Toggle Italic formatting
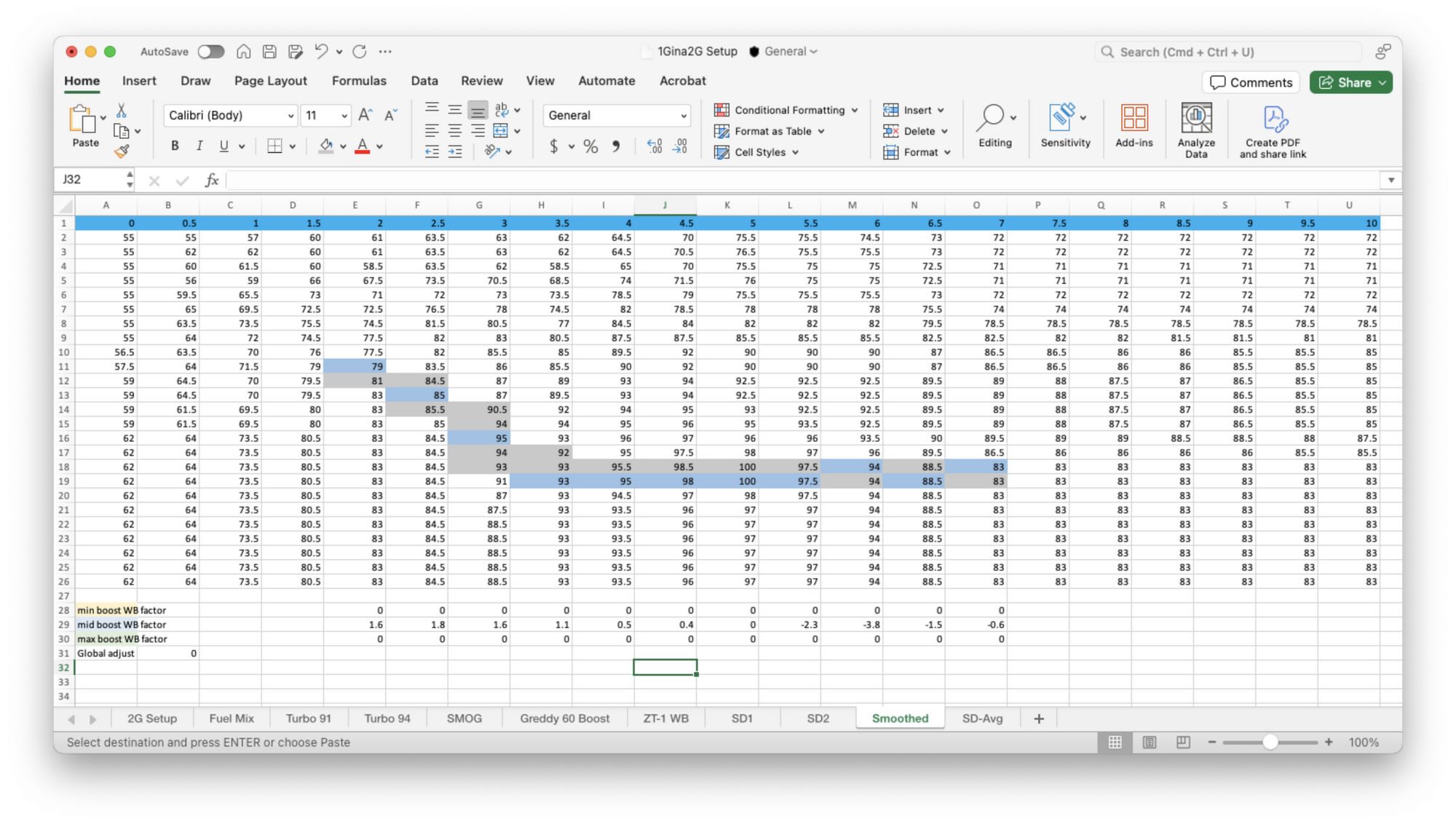The image size is (1456, 824). (x=199, y=146)
